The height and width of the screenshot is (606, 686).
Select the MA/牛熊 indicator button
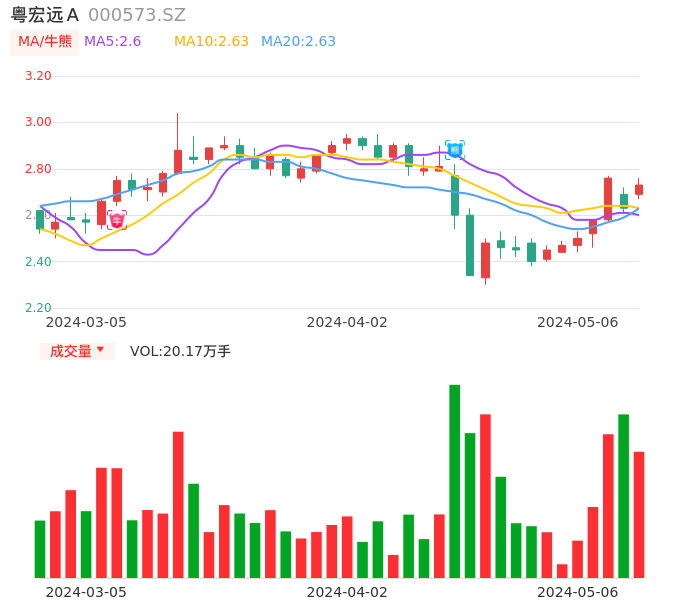(x=45, y=41)
